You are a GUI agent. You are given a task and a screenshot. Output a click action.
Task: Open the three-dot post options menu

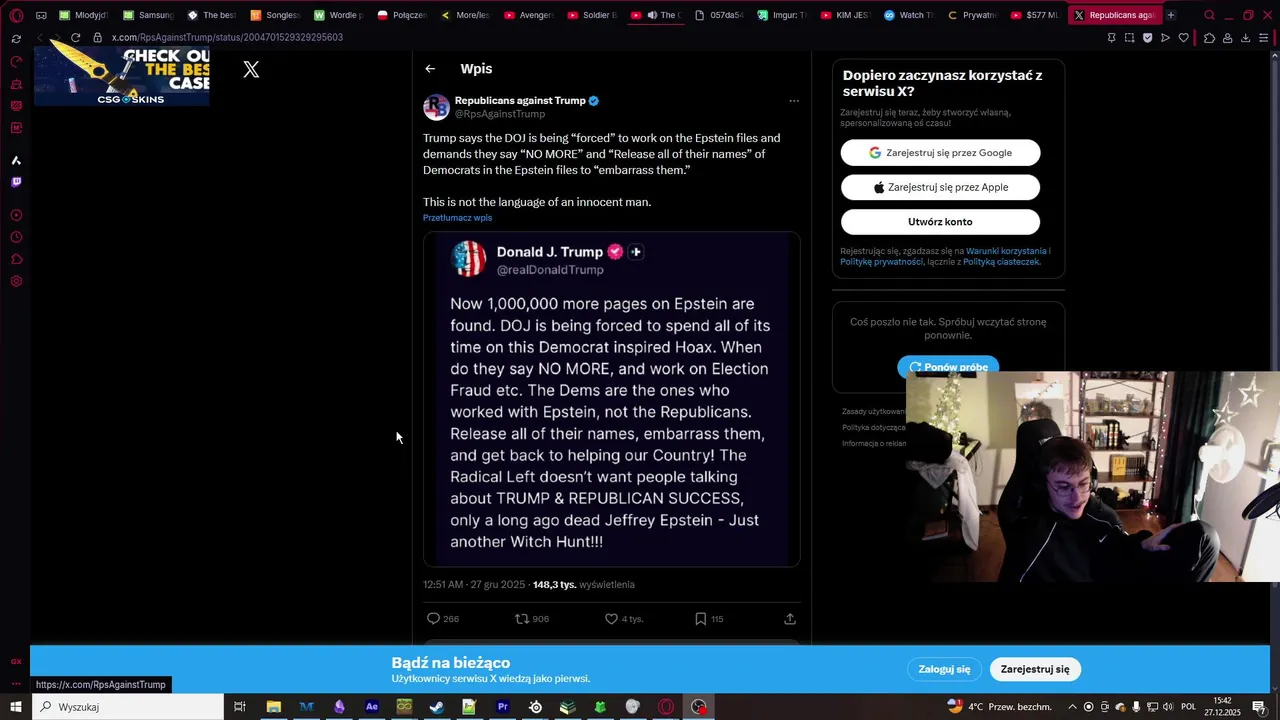(794, 101)
